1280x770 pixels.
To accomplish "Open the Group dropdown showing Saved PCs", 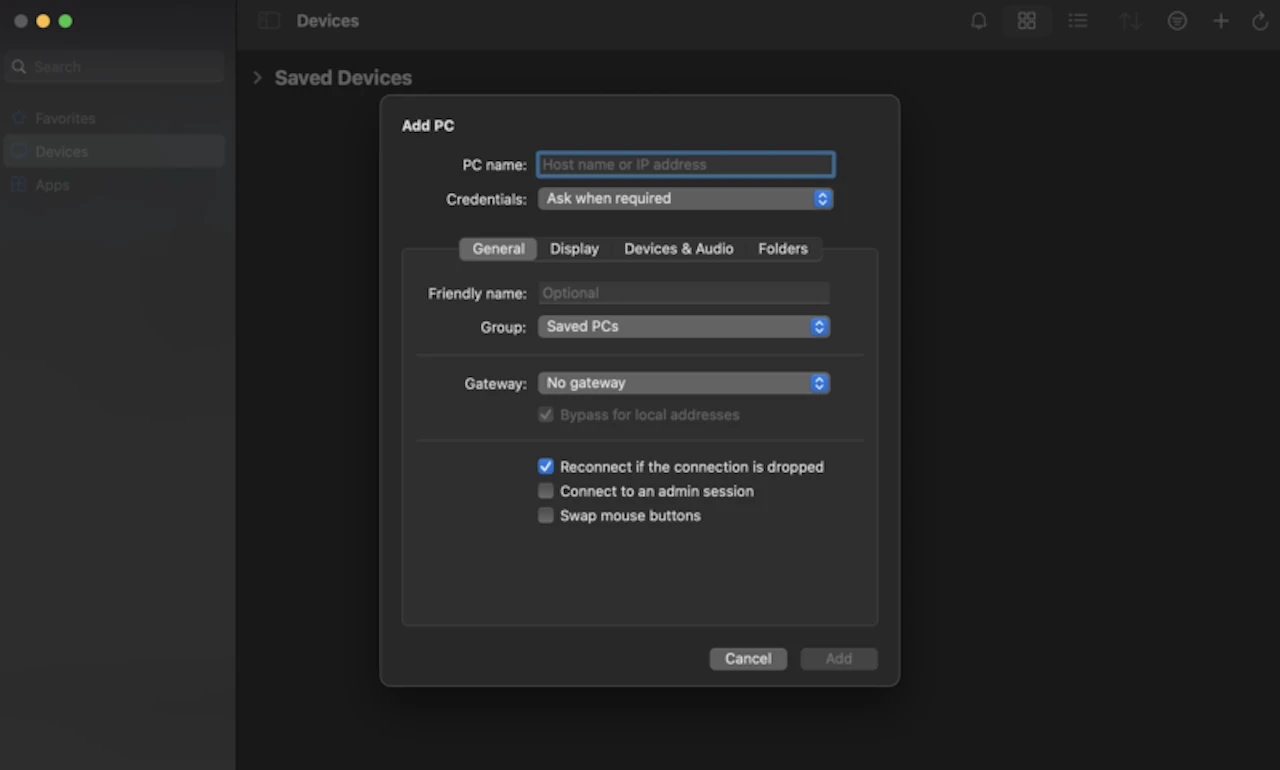I will (684, 327).
